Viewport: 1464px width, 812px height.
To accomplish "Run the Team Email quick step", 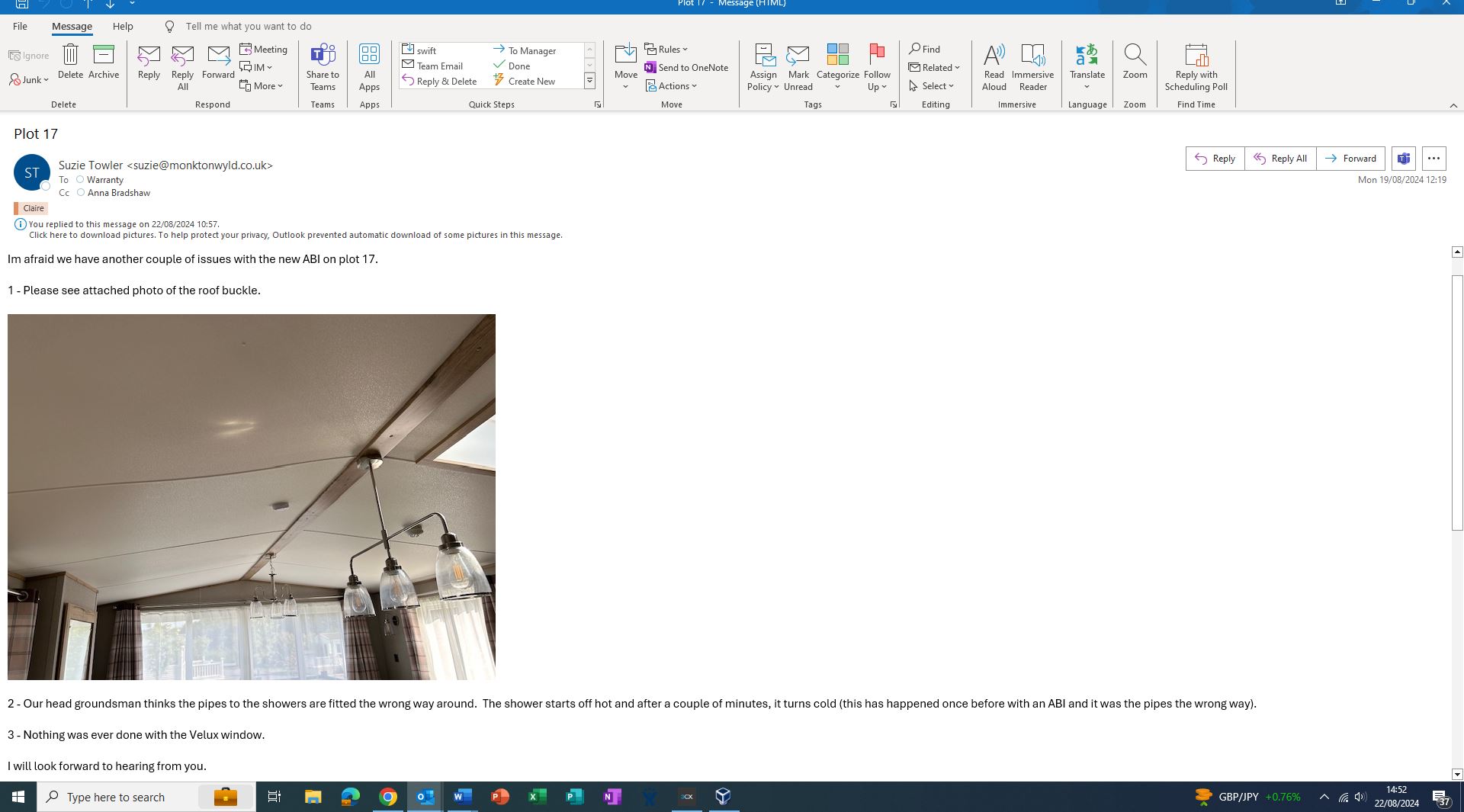I will click(x=432, y=66).
